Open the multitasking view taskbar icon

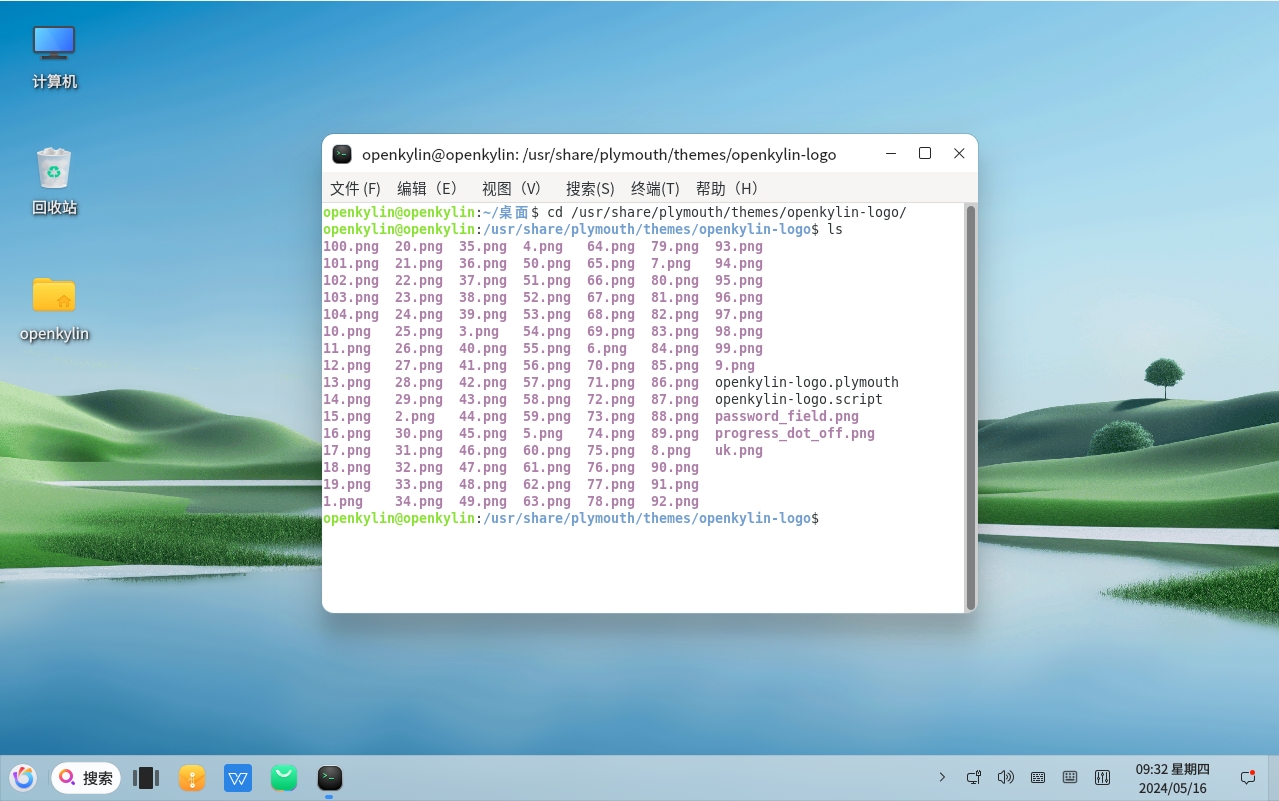coord(146,777)
